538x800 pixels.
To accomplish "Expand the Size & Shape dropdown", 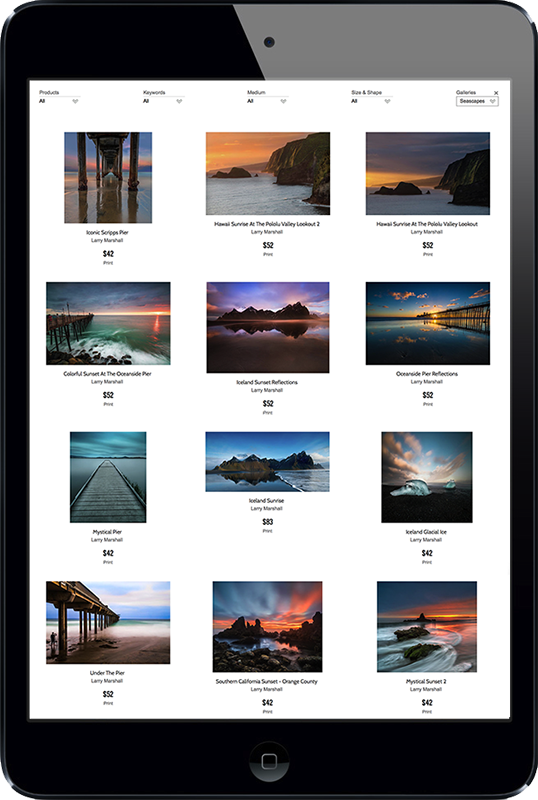I will [372, 101].
